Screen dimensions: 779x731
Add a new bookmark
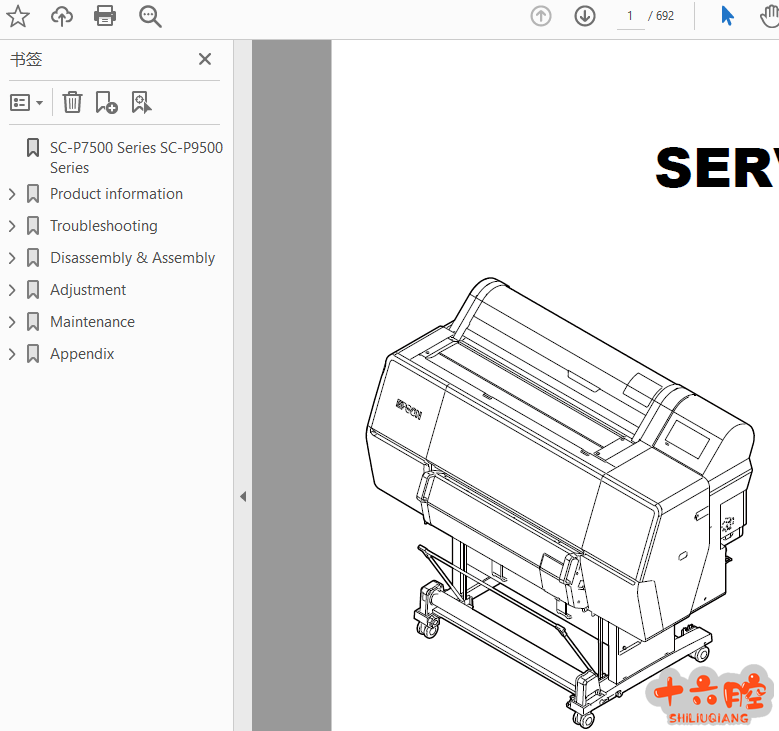[x=106, y=102]
